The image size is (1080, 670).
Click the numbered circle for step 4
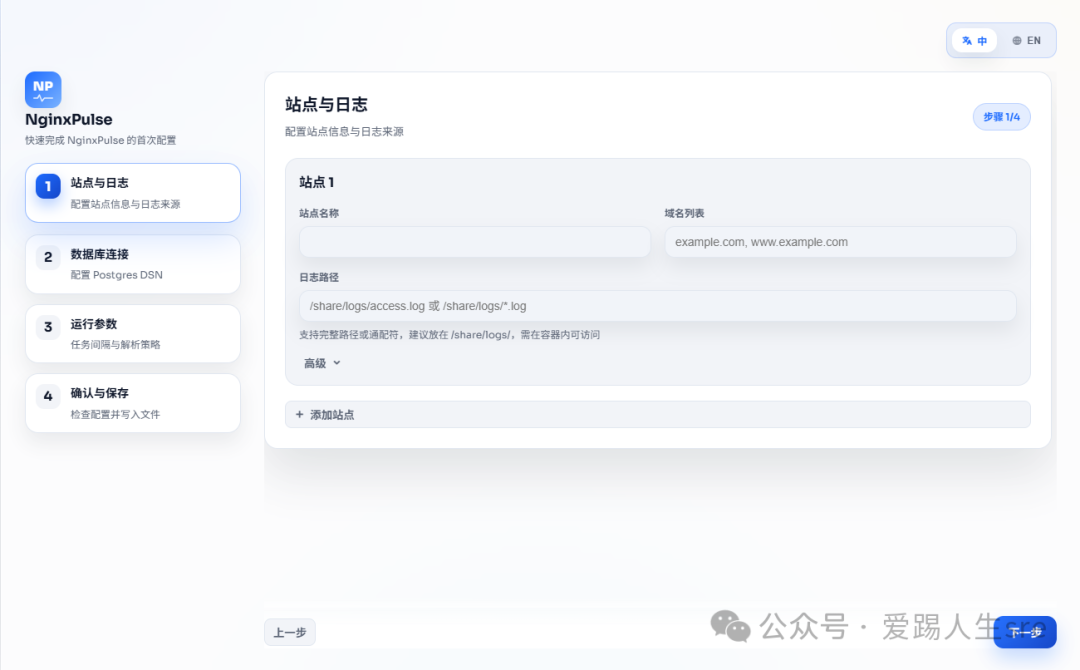(48, 396)
